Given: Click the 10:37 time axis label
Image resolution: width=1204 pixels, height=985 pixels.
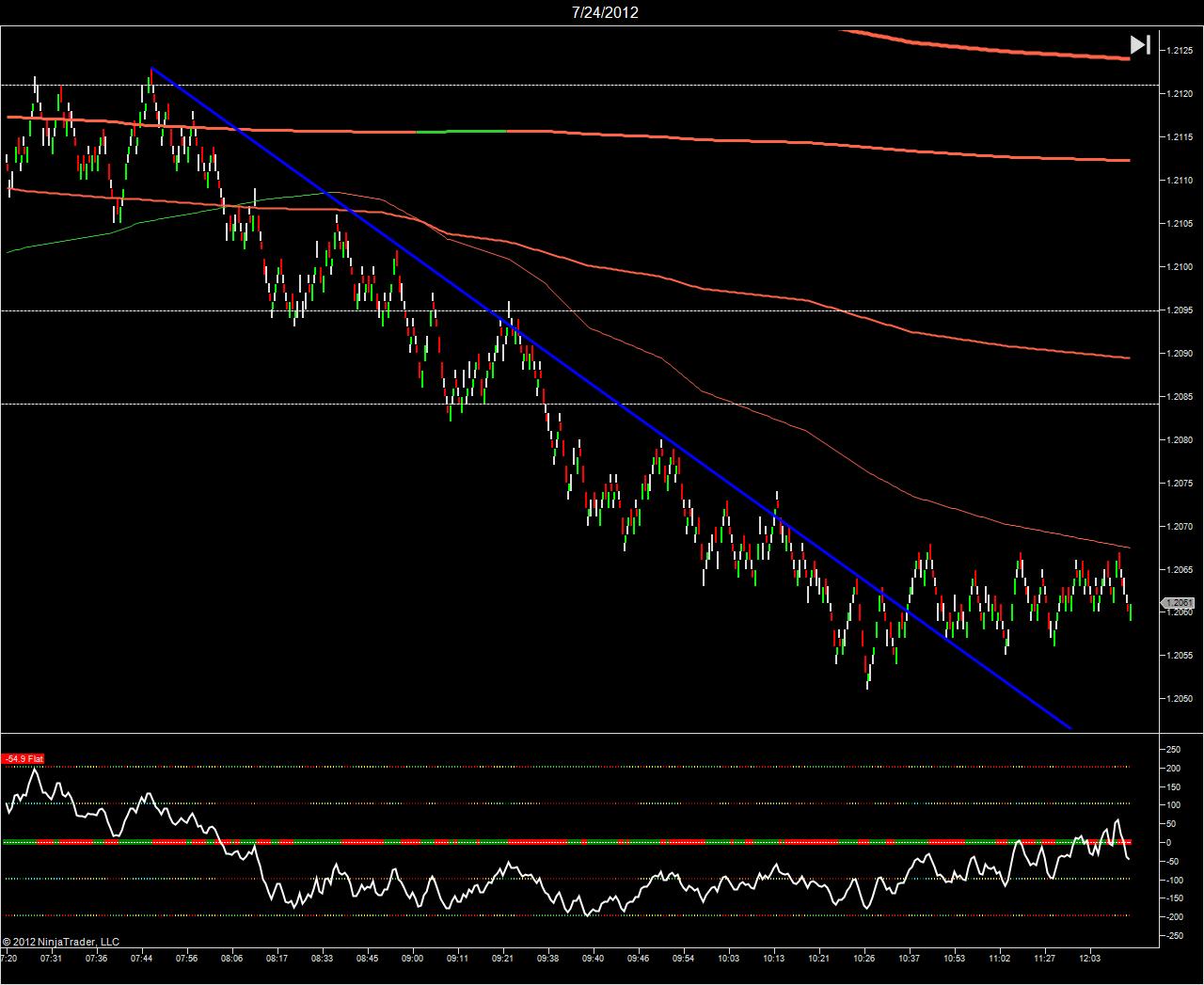Looking at the screenshot, I should 909,958.
